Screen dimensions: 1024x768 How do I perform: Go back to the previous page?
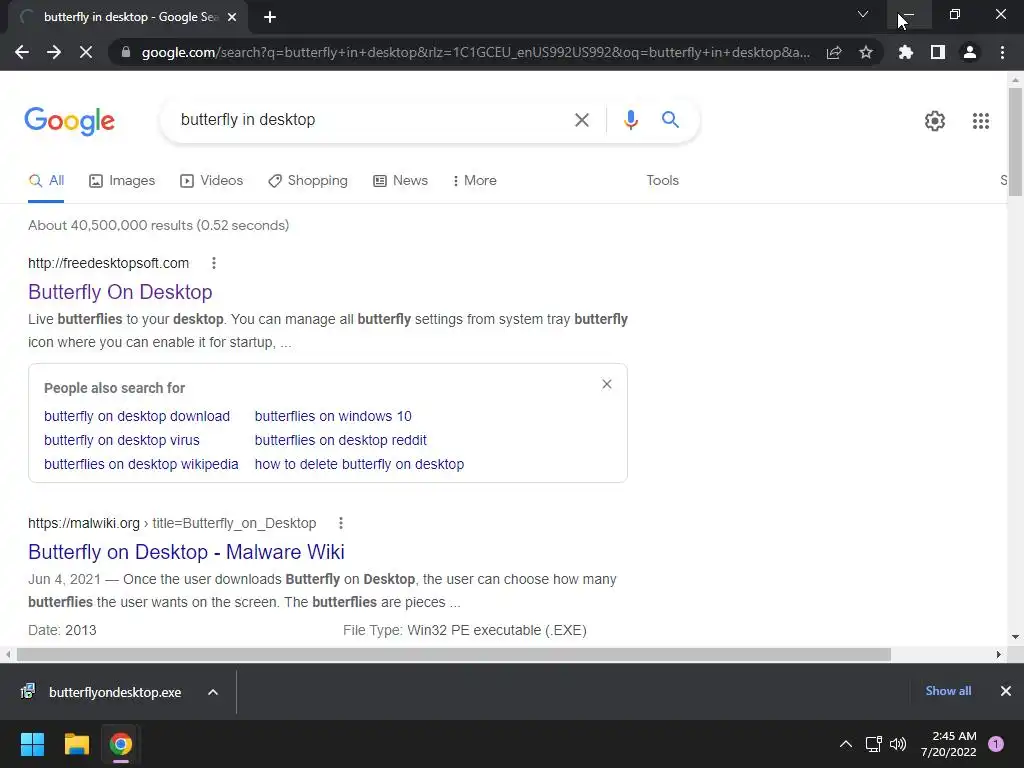point(22,52)
